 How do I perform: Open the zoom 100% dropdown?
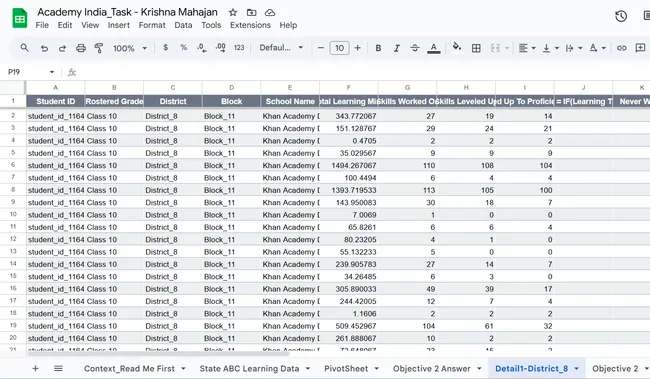[x=130, y=48]
